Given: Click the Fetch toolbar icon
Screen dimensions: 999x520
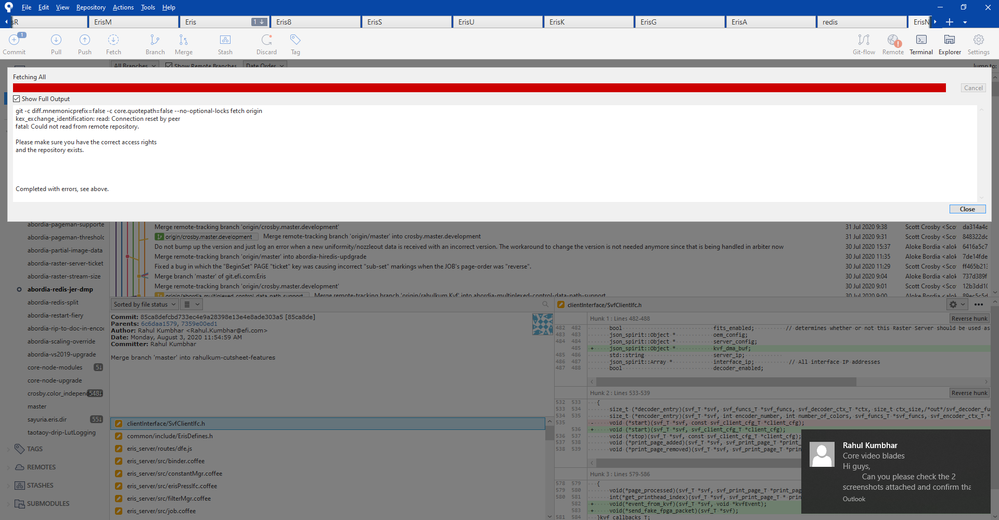Looking at the screenshot, I should tap(113, 40).
